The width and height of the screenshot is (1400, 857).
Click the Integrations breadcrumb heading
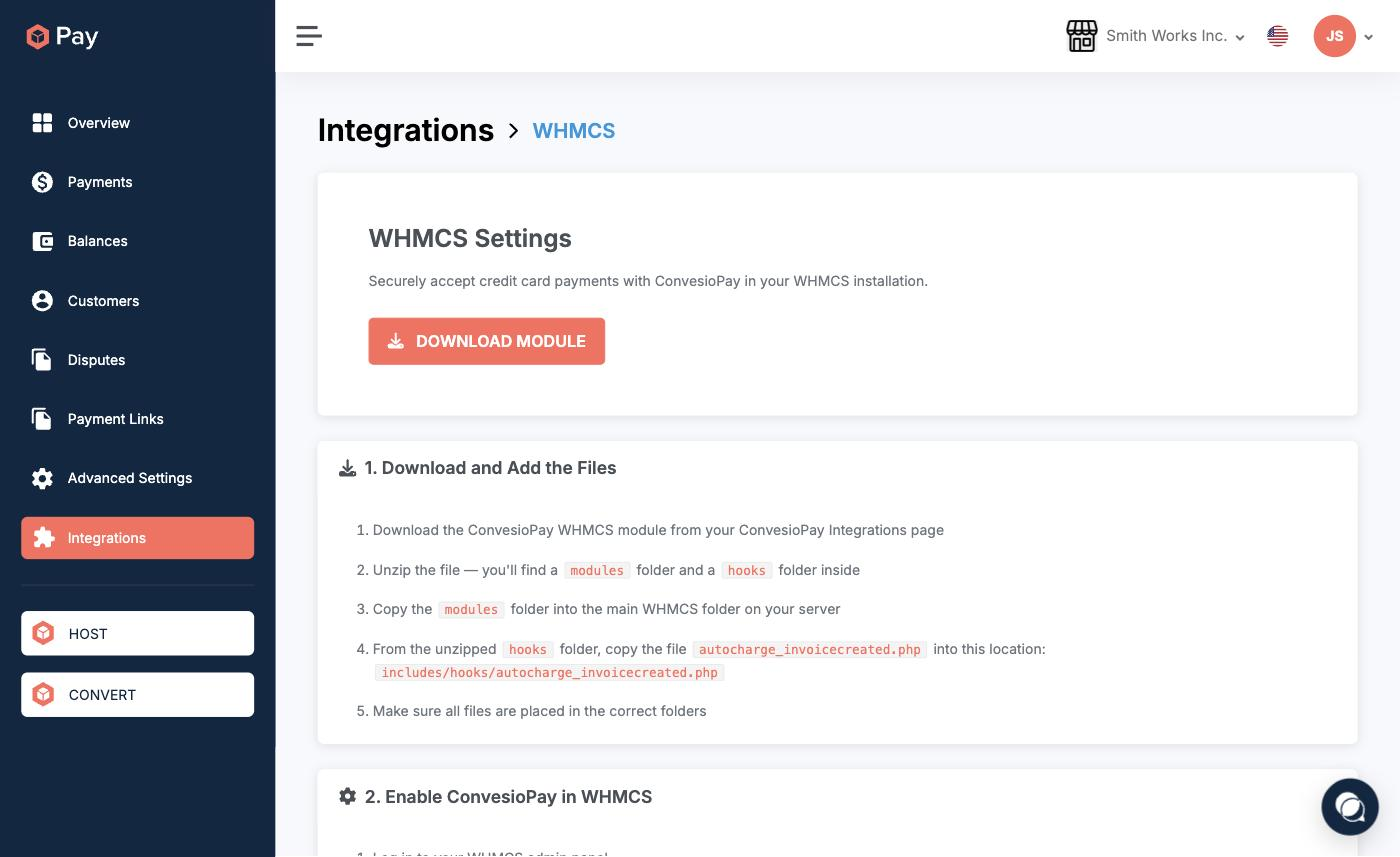coord(406,130)
